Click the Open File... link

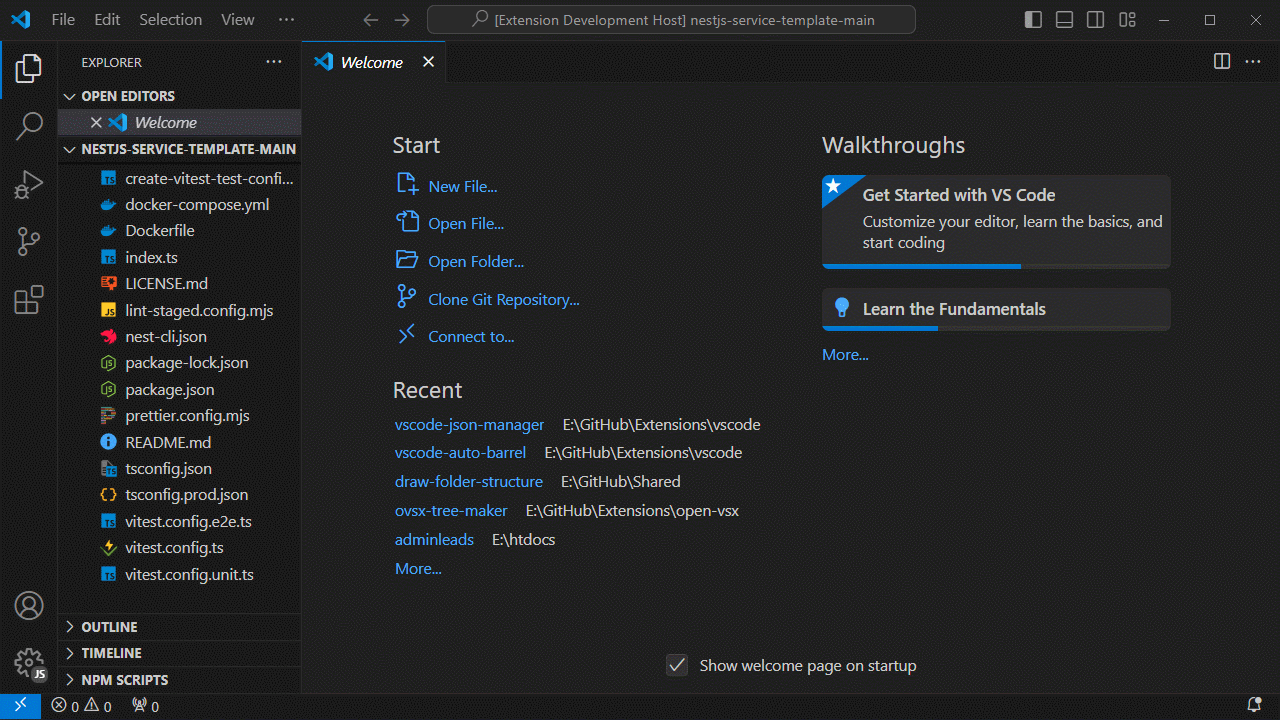pyautogui.click(x=466, y=224)
